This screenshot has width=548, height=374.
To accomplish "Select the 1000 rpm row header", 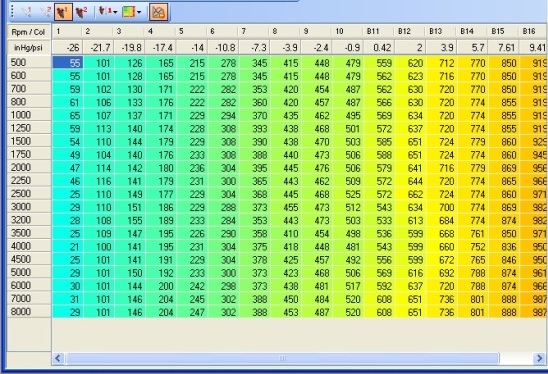I will 29,115.
